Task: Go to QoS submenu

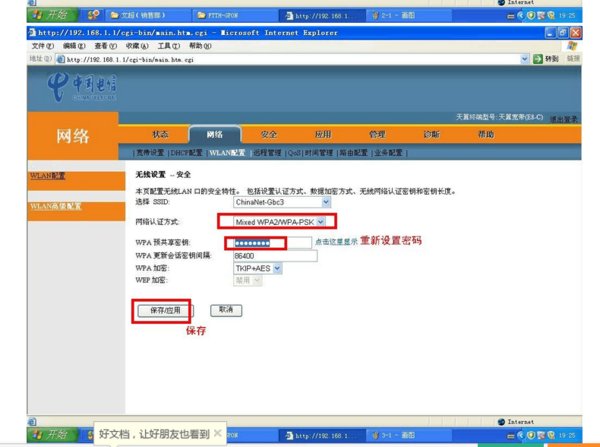Action: 294,153
